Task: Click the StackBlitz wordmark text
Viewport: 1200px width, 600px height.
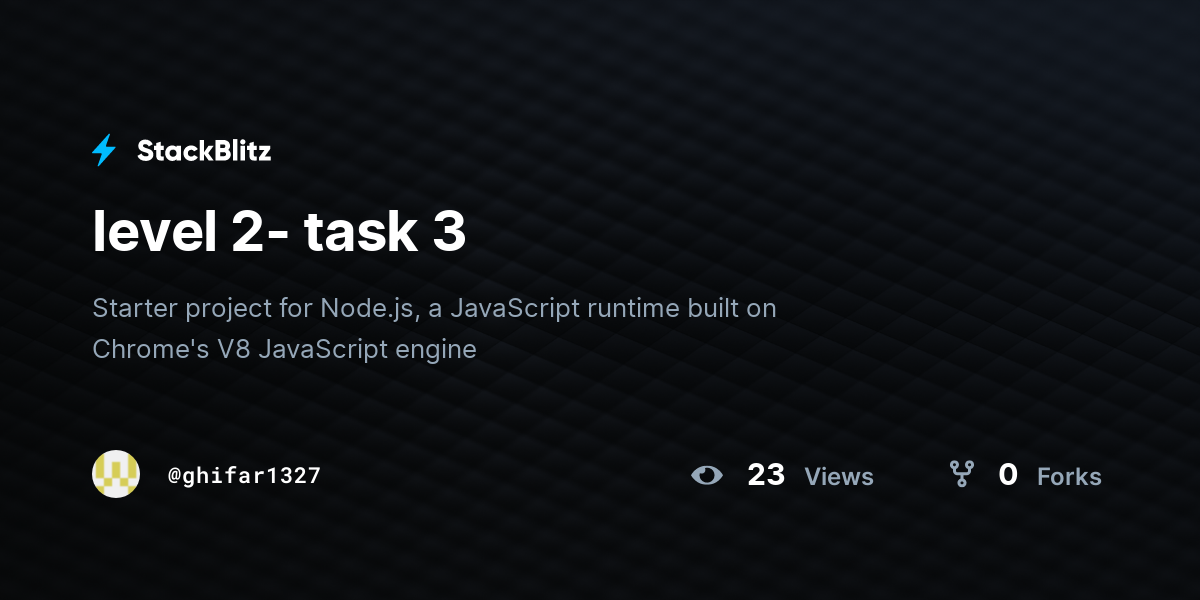Action: click(204, 151)
